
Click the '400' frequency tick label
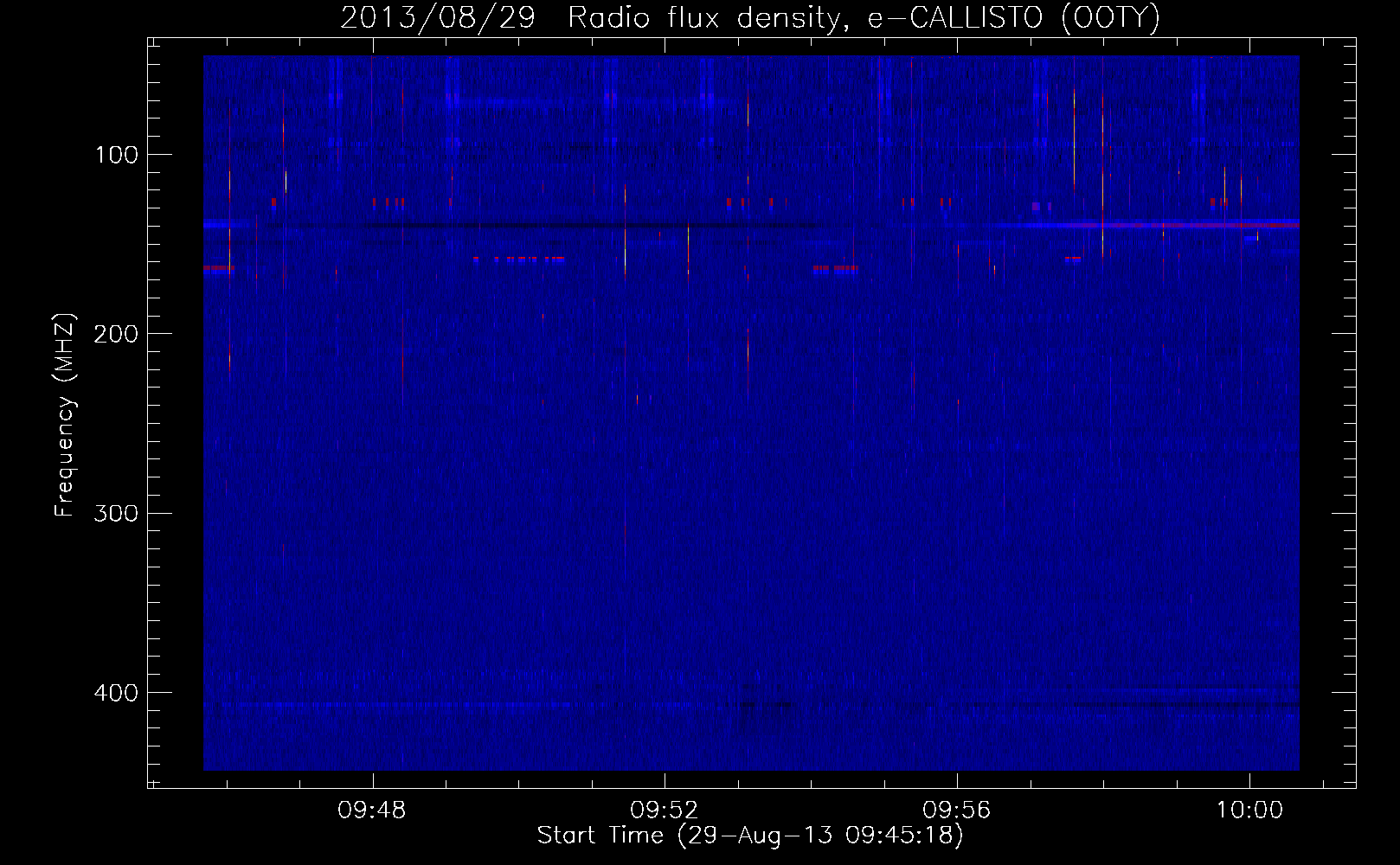(116, 693)
